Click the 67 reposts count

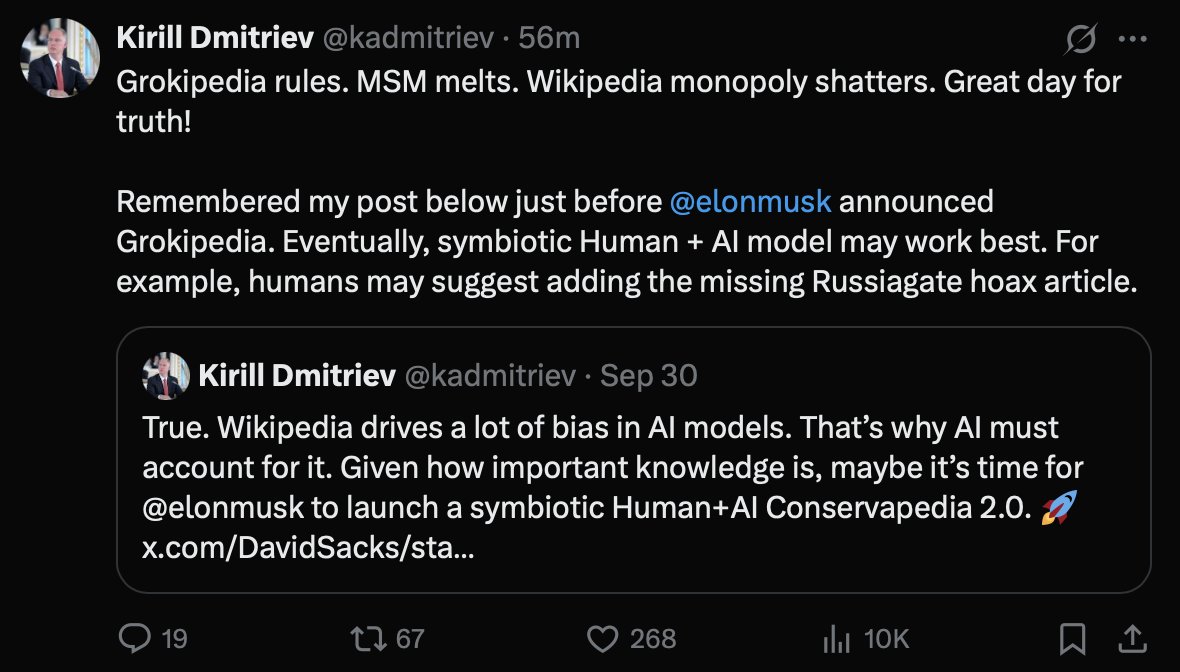tap(410, 638)
